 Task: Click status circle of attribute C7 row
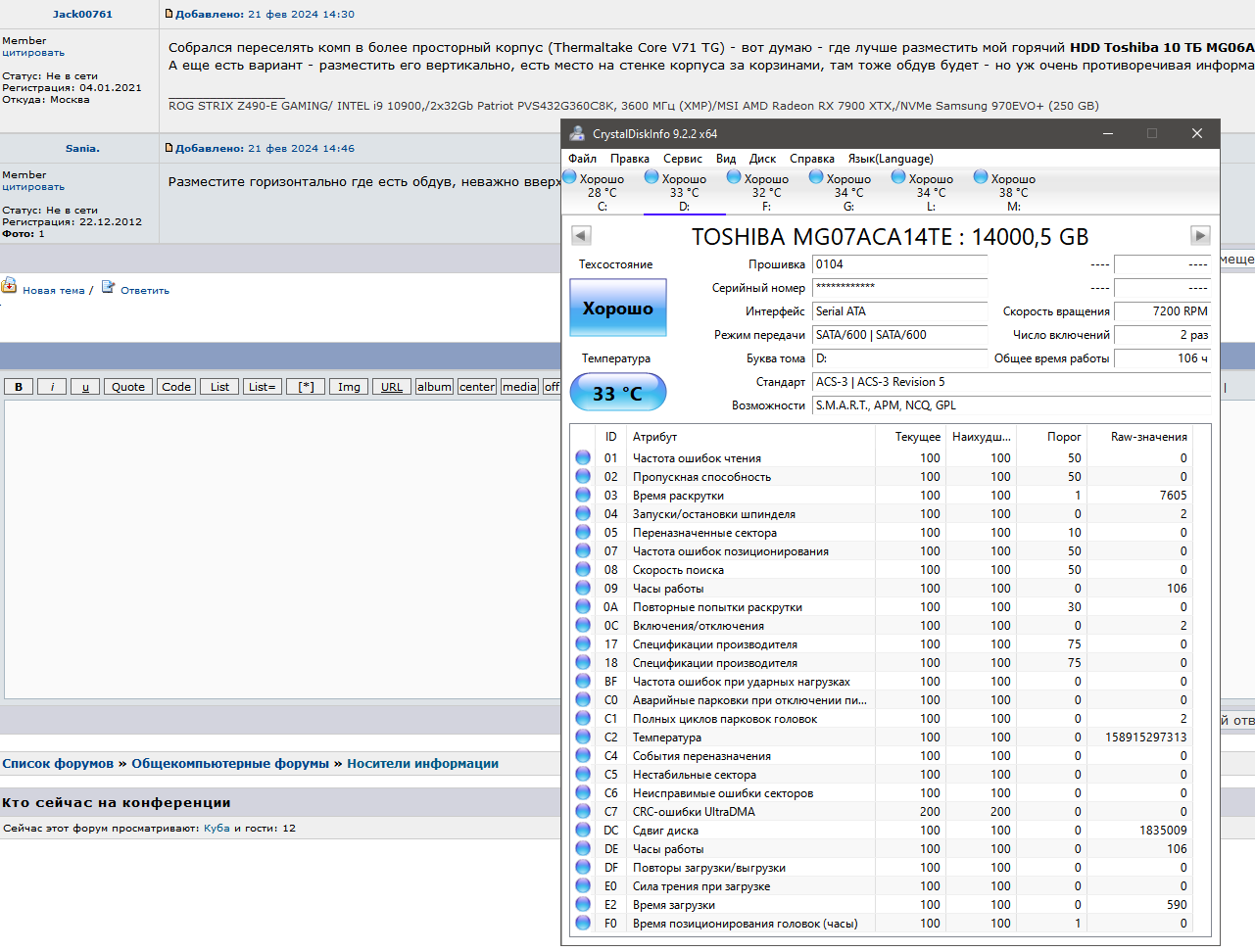pyautogui.click(x=583, y=811)
